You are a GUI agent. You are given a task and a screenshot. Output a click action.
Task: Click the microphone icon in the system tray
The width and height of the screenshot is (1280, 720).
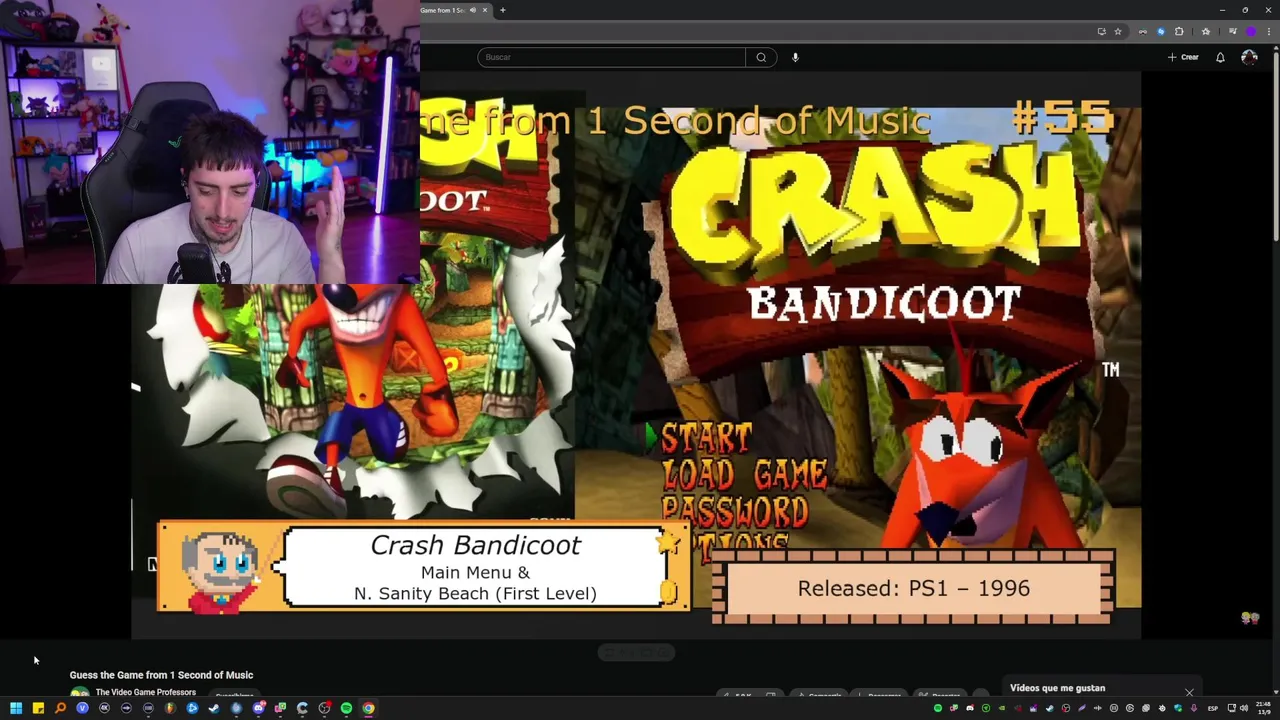[1194, 708]
